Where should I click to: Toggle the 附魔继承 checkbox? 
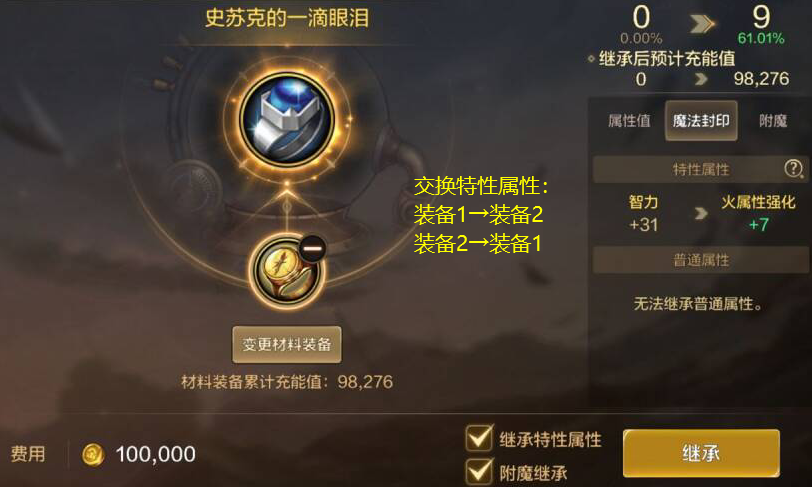(x=479, y=471)
